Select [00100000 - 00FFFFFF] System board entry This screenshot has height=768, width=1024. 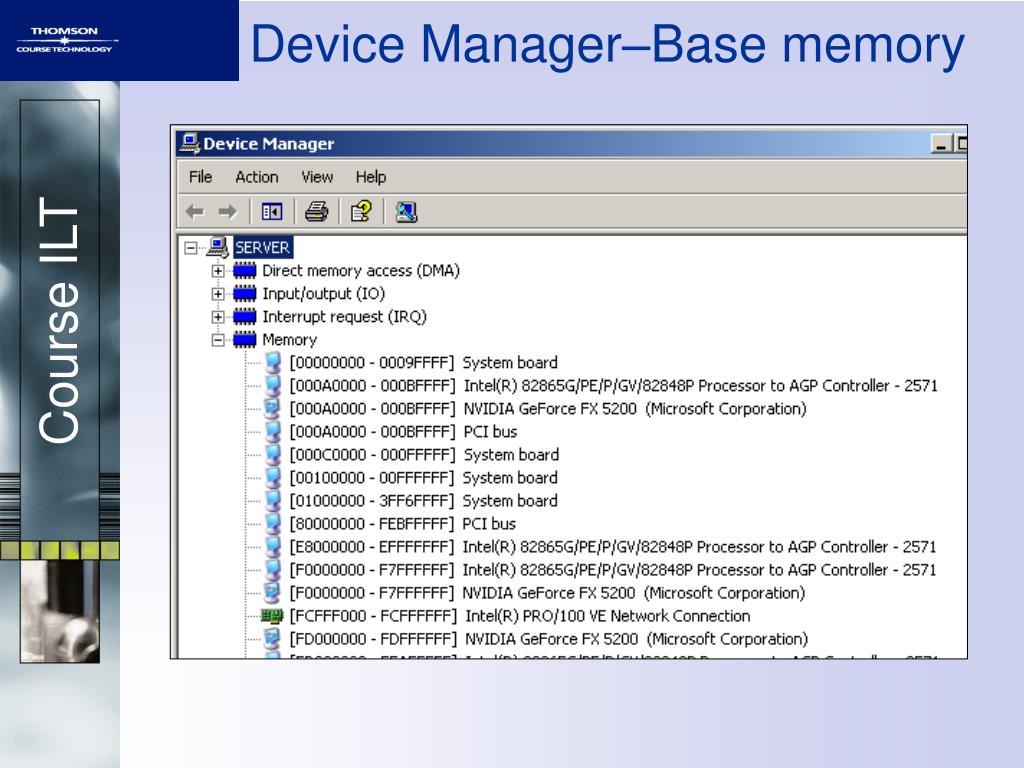point(424,477)
